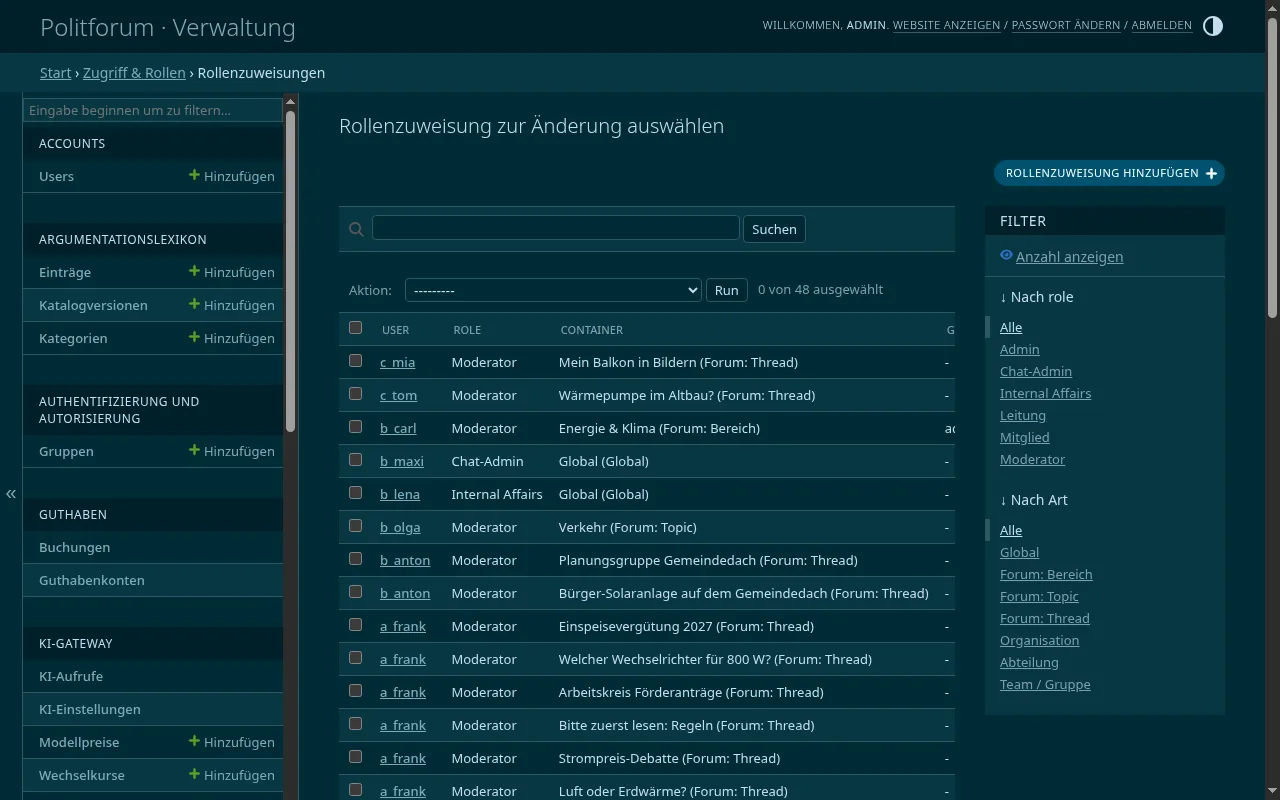
Task: Sort the table by the Role column
Action: pos(467,329)
